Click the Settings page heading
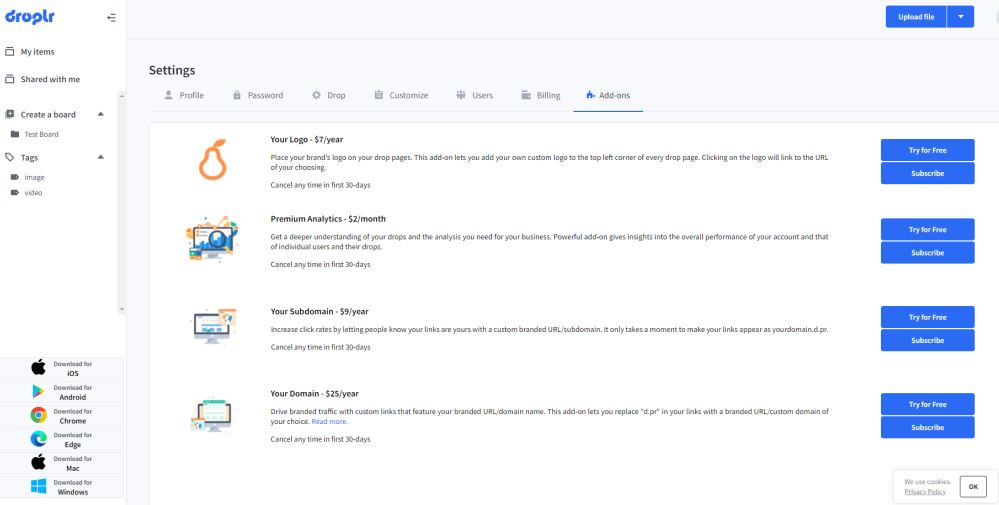The width and height of the screenshot is (999, 505). tap(172, 70)
